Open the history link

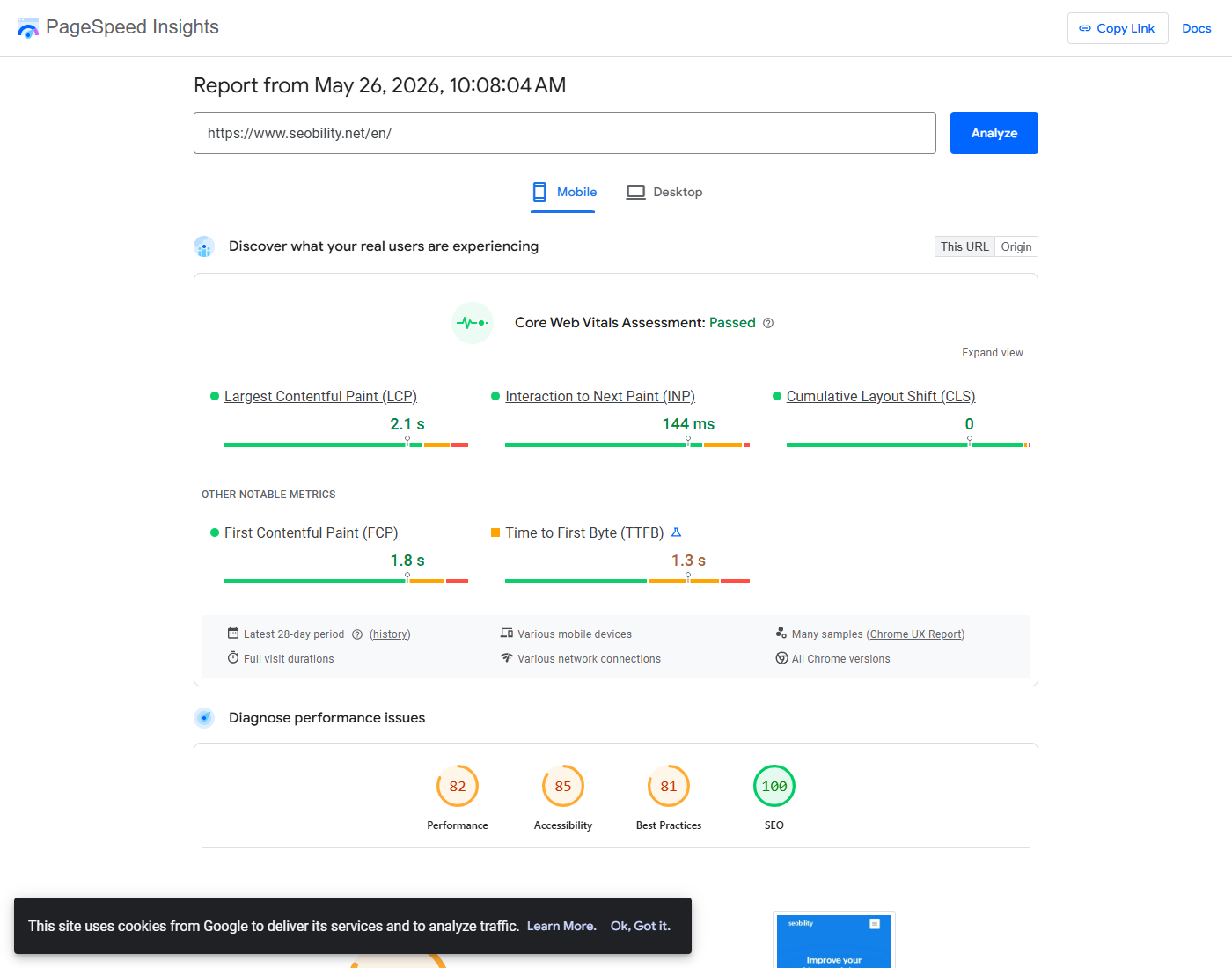[x=390, y=634]
